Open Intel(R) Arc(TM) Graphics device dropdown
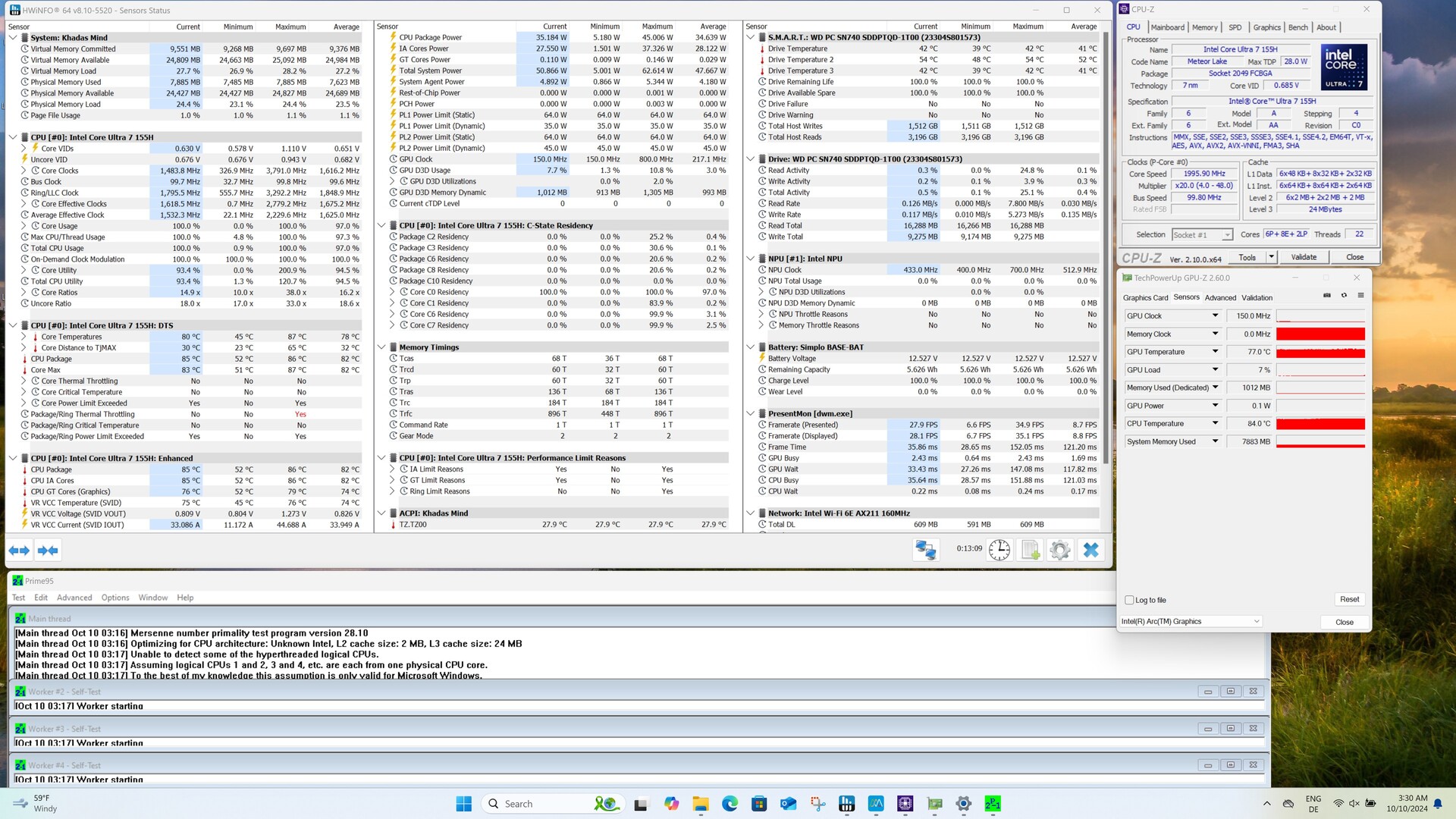The width and height of the screenshot is (1456, 819). pyautogui.click(x=1191, y=621)
